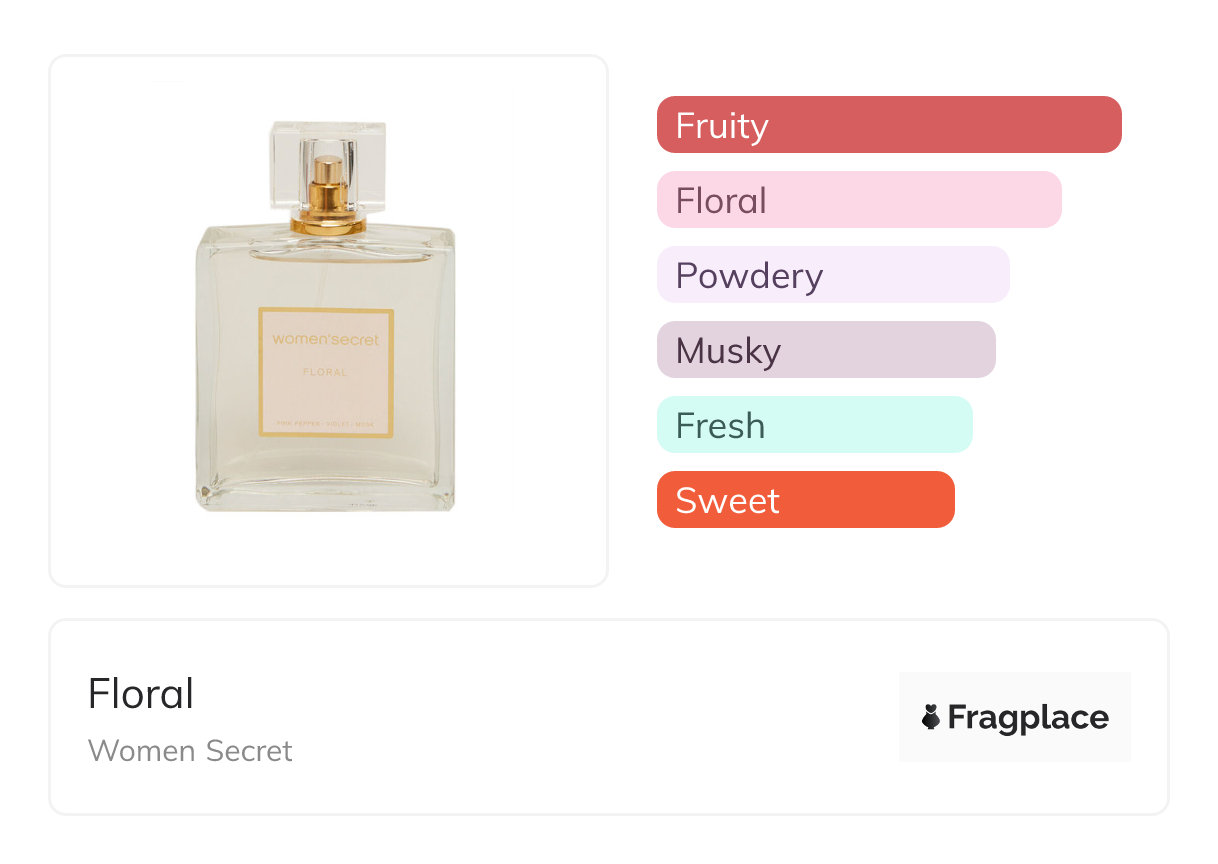Click the FLORAL text on bottle label

pyautogui.click(x=326, y=373)
